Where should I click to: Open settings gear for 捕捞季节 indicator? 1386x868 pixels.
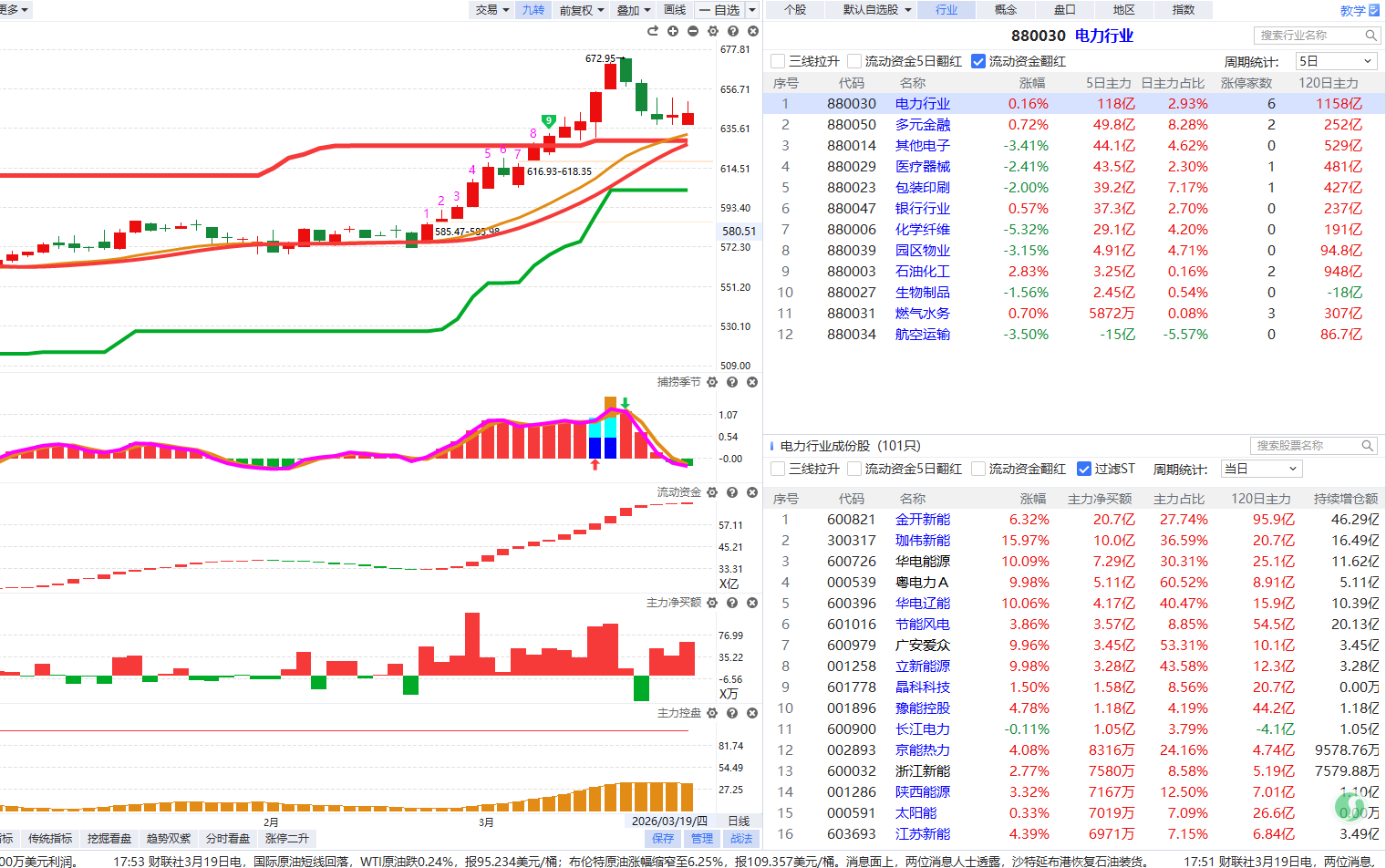point(712,382)
